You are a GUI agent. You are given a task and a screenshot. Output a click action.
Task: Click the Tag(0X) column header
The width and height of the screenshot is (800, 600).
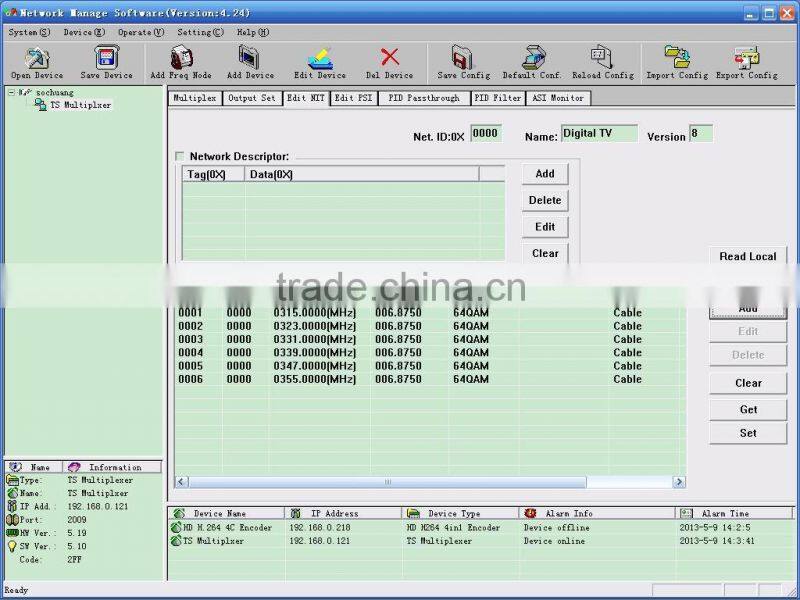[213, 174]
